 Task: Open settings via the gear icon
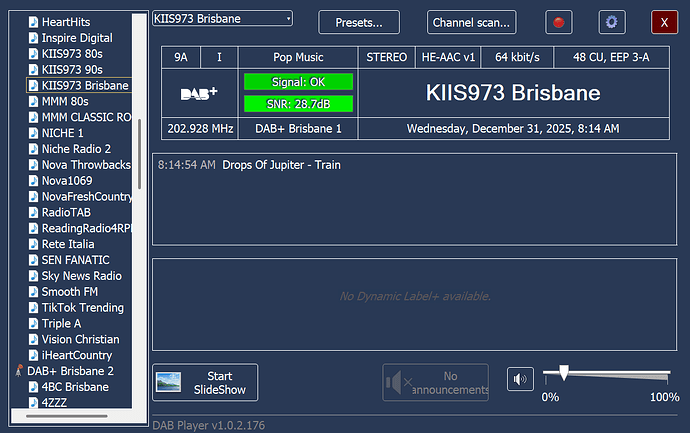pyautogui.click(x=612, y=22)
